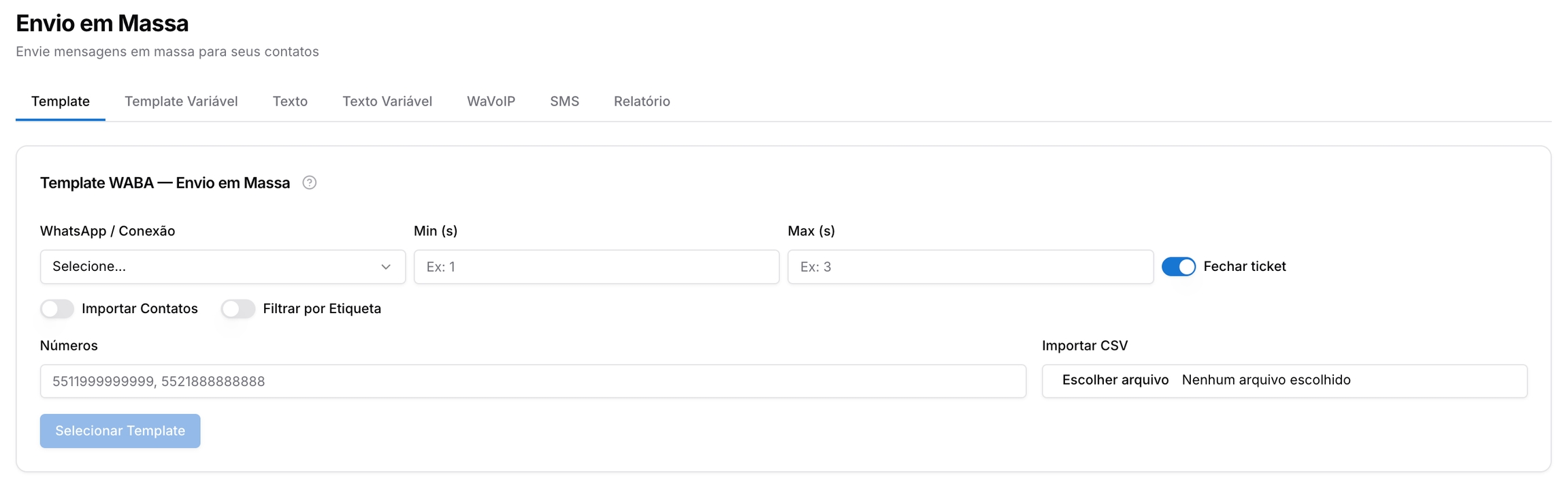Disable the Fechar ticket toggle
Viewport: 1568px width, 499px height.
[x=1179, y=267]
